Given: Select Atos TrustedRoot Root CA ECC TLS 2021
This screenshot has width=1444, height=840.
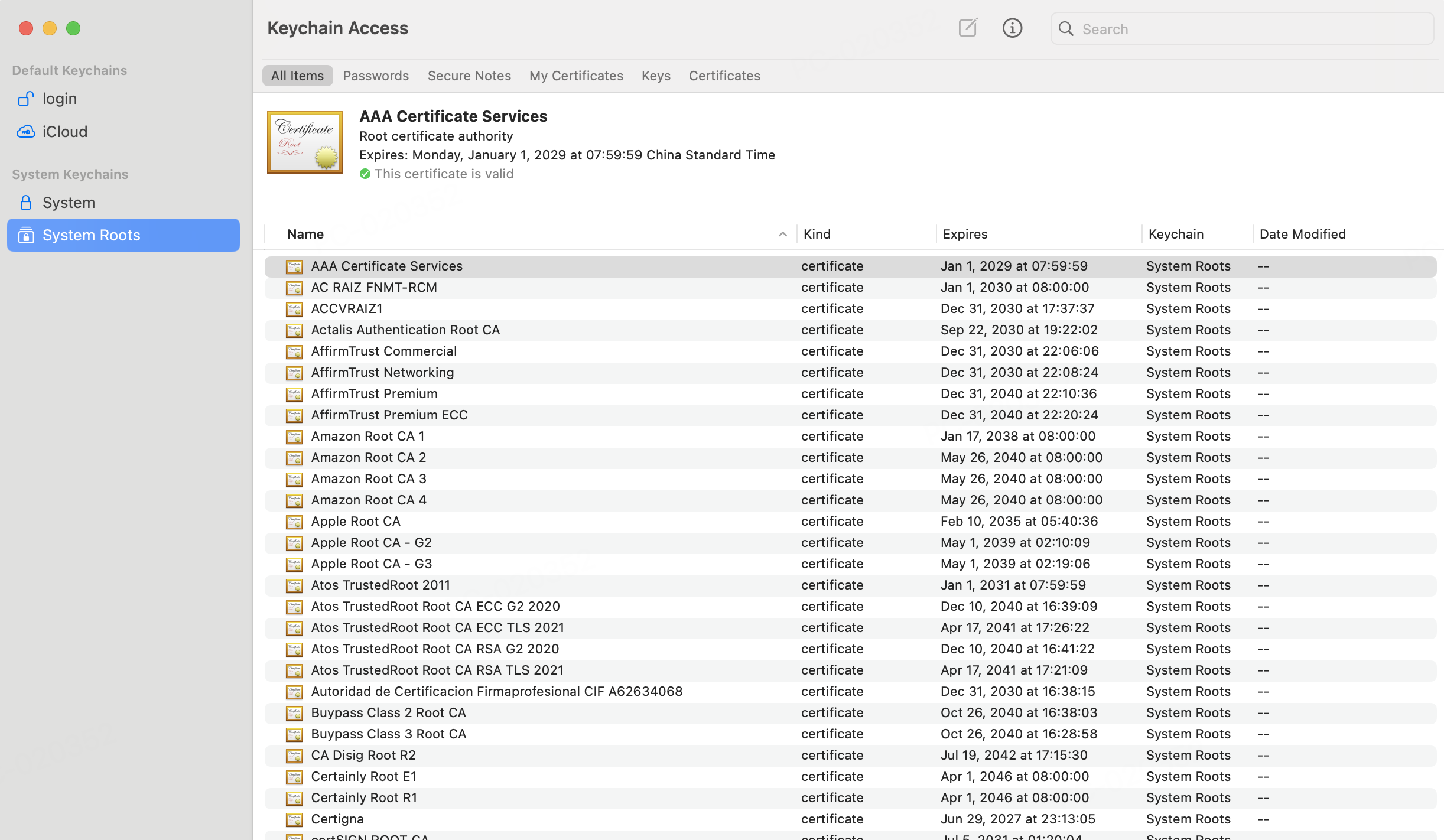Looking at the screenshot, I should coord(851,628).
